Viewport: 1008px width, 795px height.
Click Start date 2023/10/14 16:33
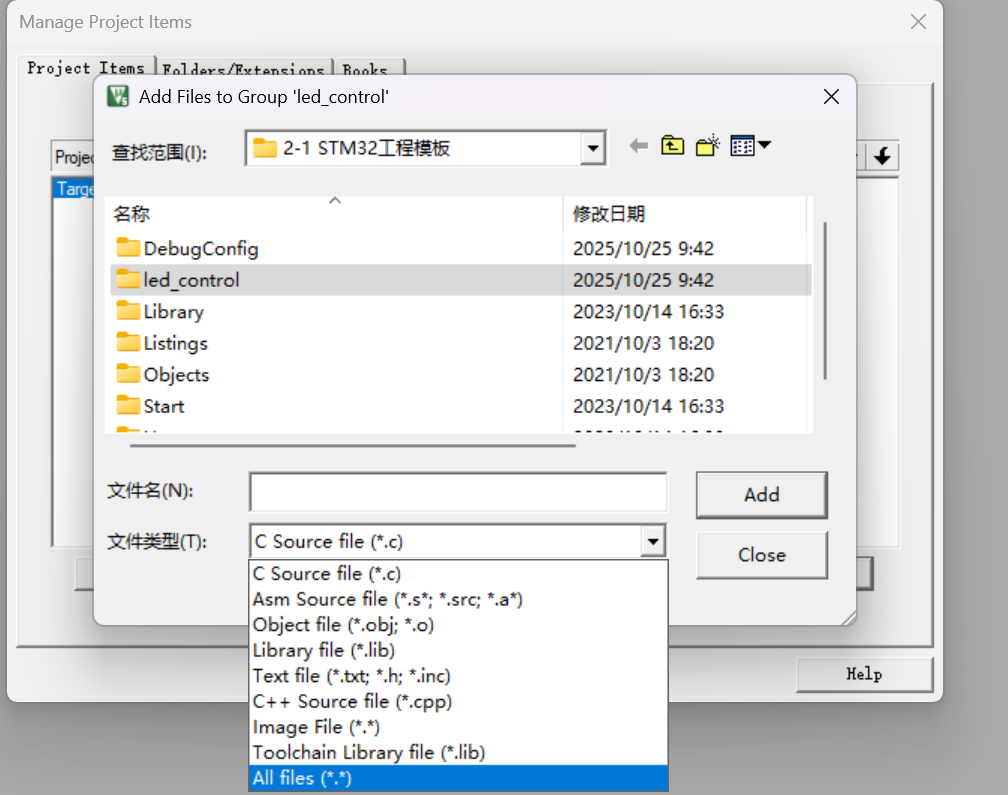pyautogui.click(x=649, y=406)
